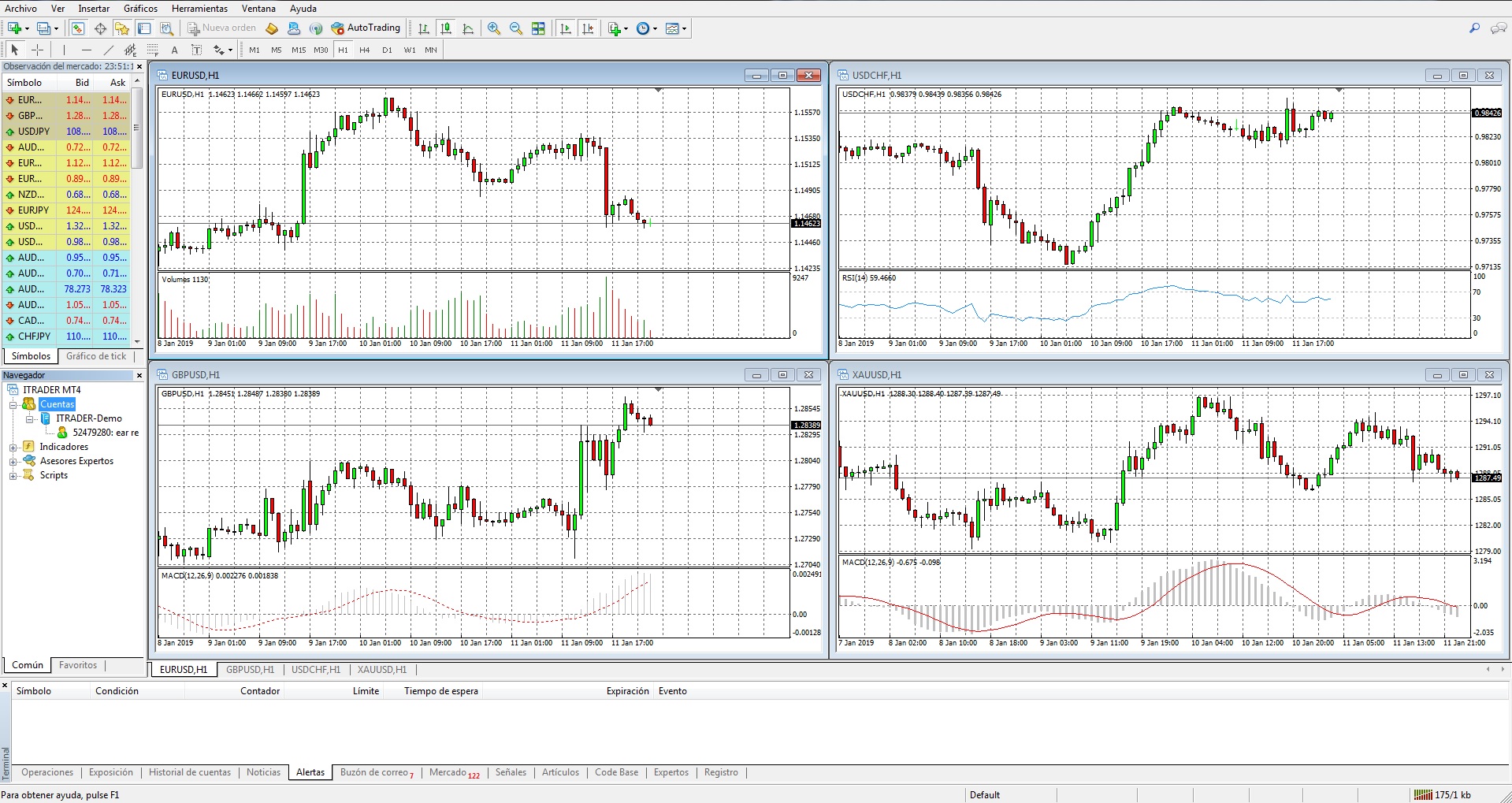Open the chat bubbles icon top right

click(1499, 28)
